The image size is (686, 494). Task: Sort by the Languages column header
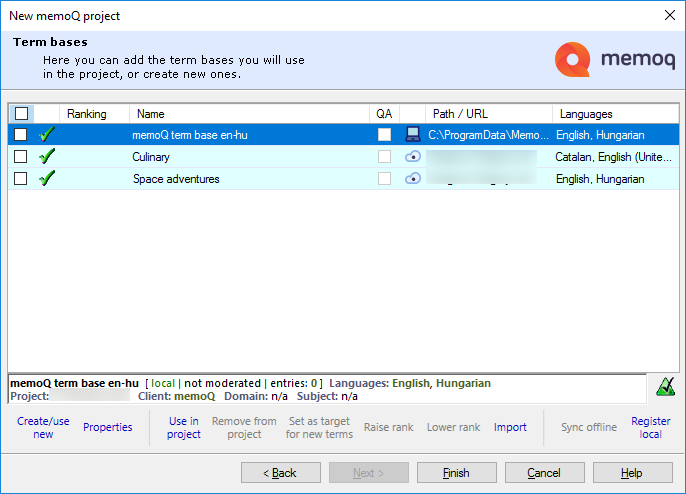tap(586, 114)
